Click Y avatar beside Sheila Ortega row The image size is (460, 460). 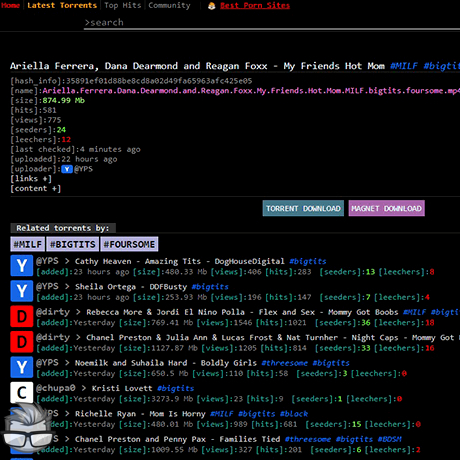point(22,291)
